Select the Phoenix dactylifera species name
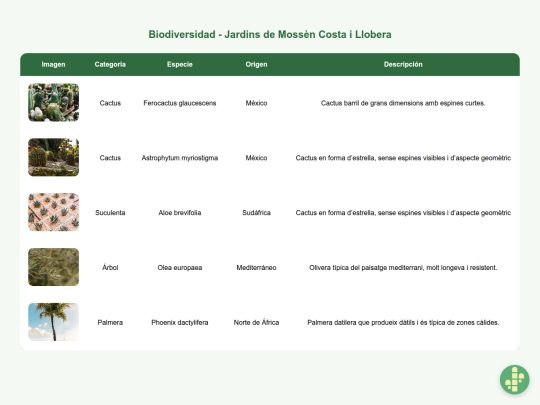Viewport: 540px width, 405px height. pyautogui.click(x=180, y=322)
